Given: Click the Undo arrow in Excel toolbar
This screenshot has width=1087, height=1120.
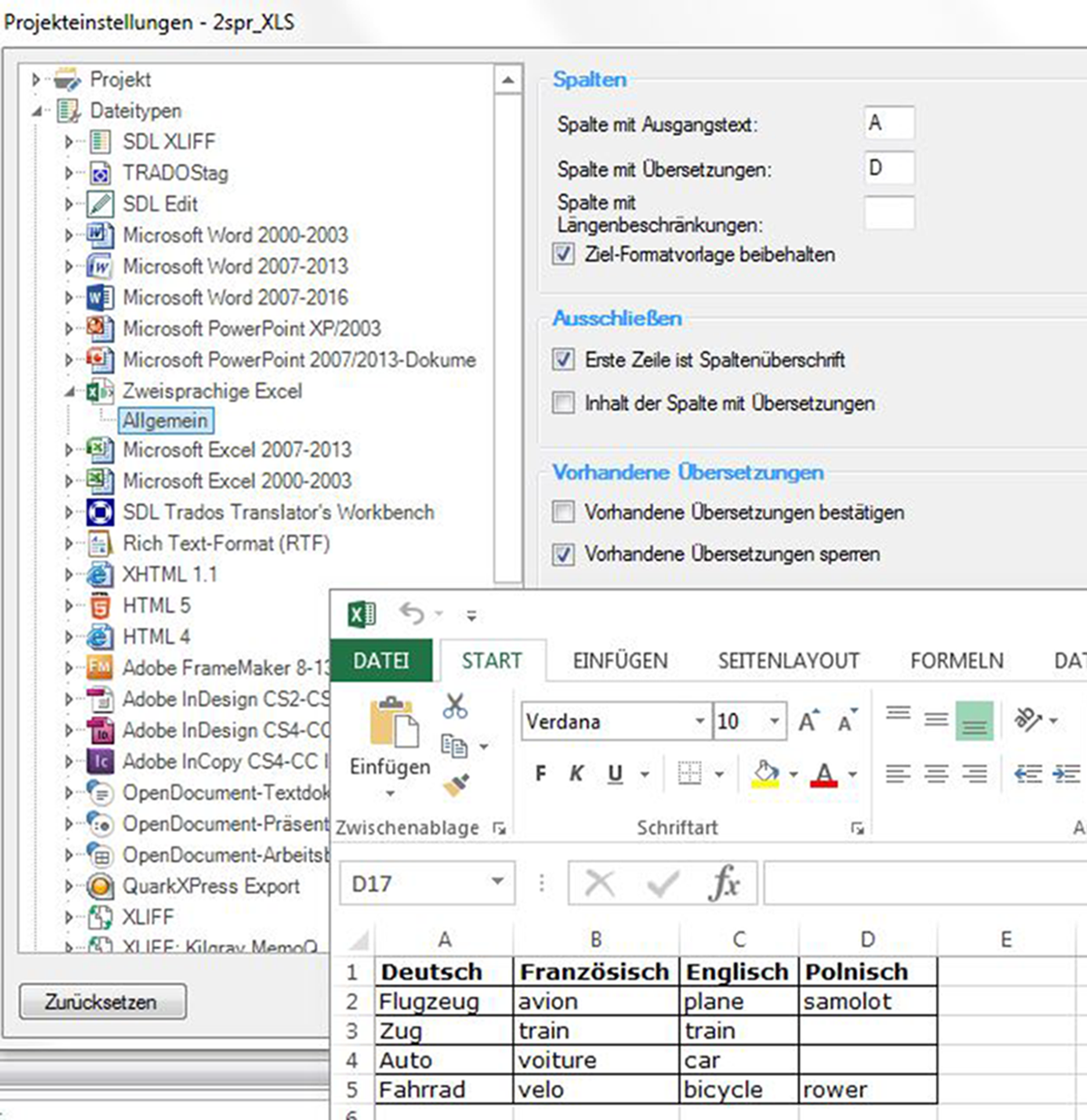Looking at the screenshot, I should [412, 614].
